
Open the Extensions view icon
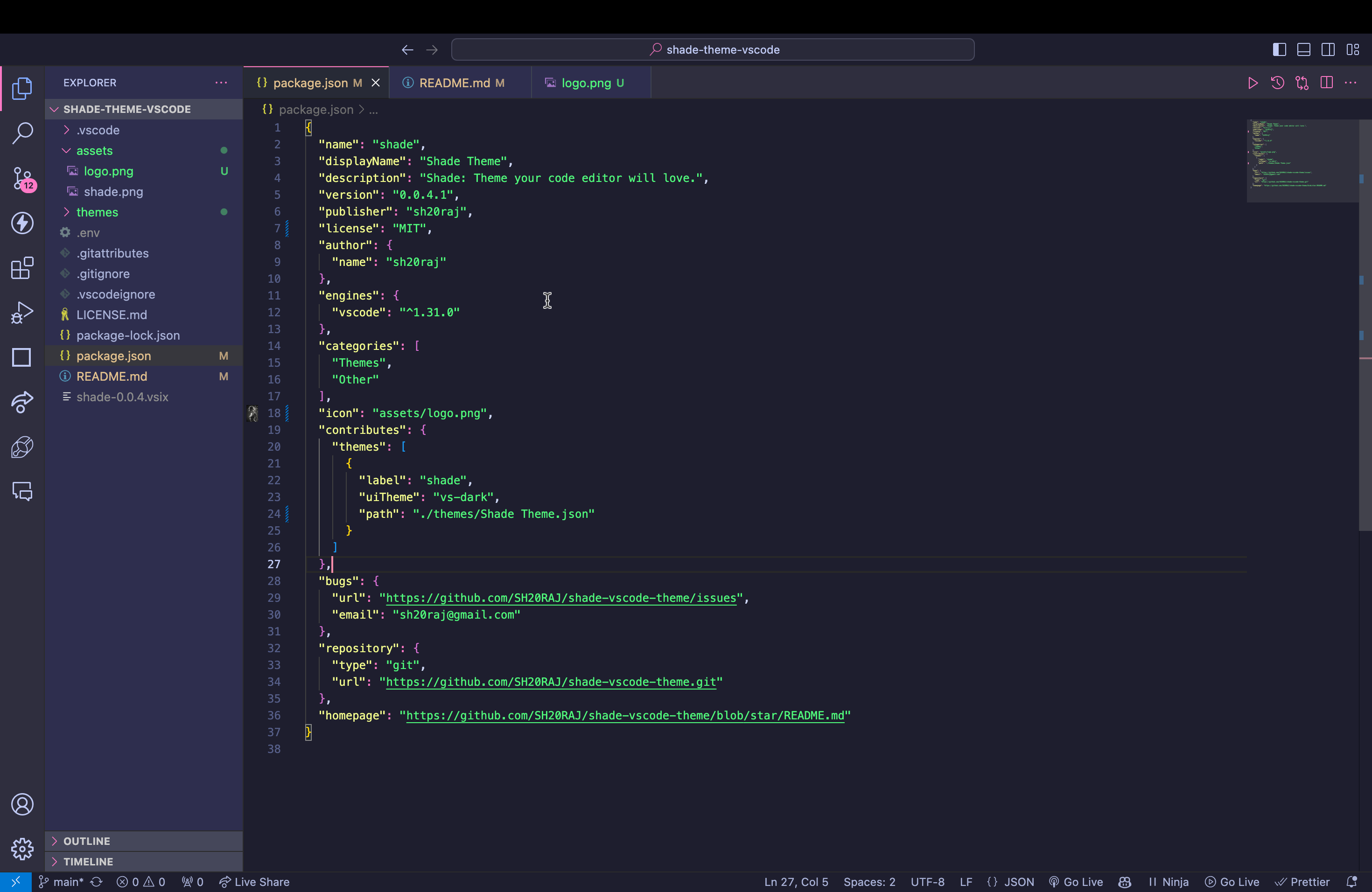tap(22, 268)
